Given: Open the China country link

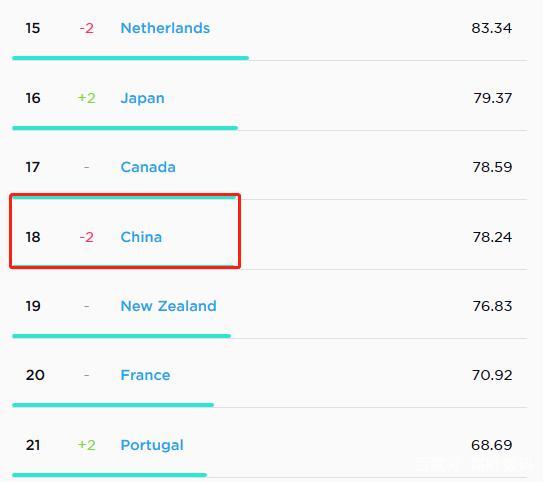Looking at the screenshot, I should tap(141, 237).
